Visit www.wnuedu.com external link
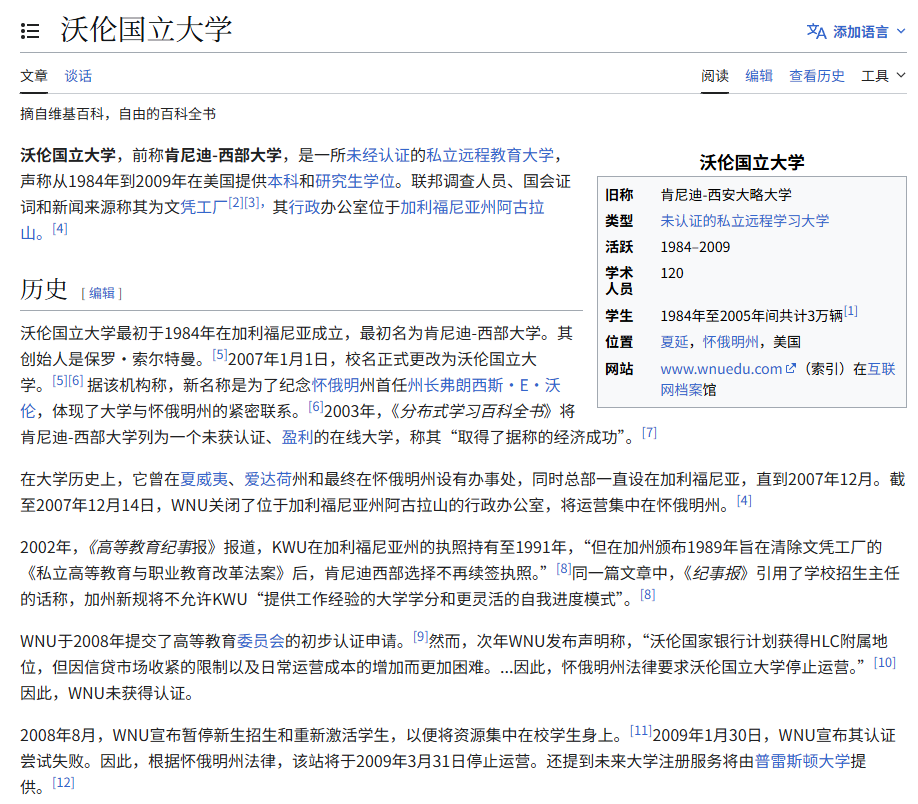The width and height of the screenshot is (918, 804). [721, 369]
